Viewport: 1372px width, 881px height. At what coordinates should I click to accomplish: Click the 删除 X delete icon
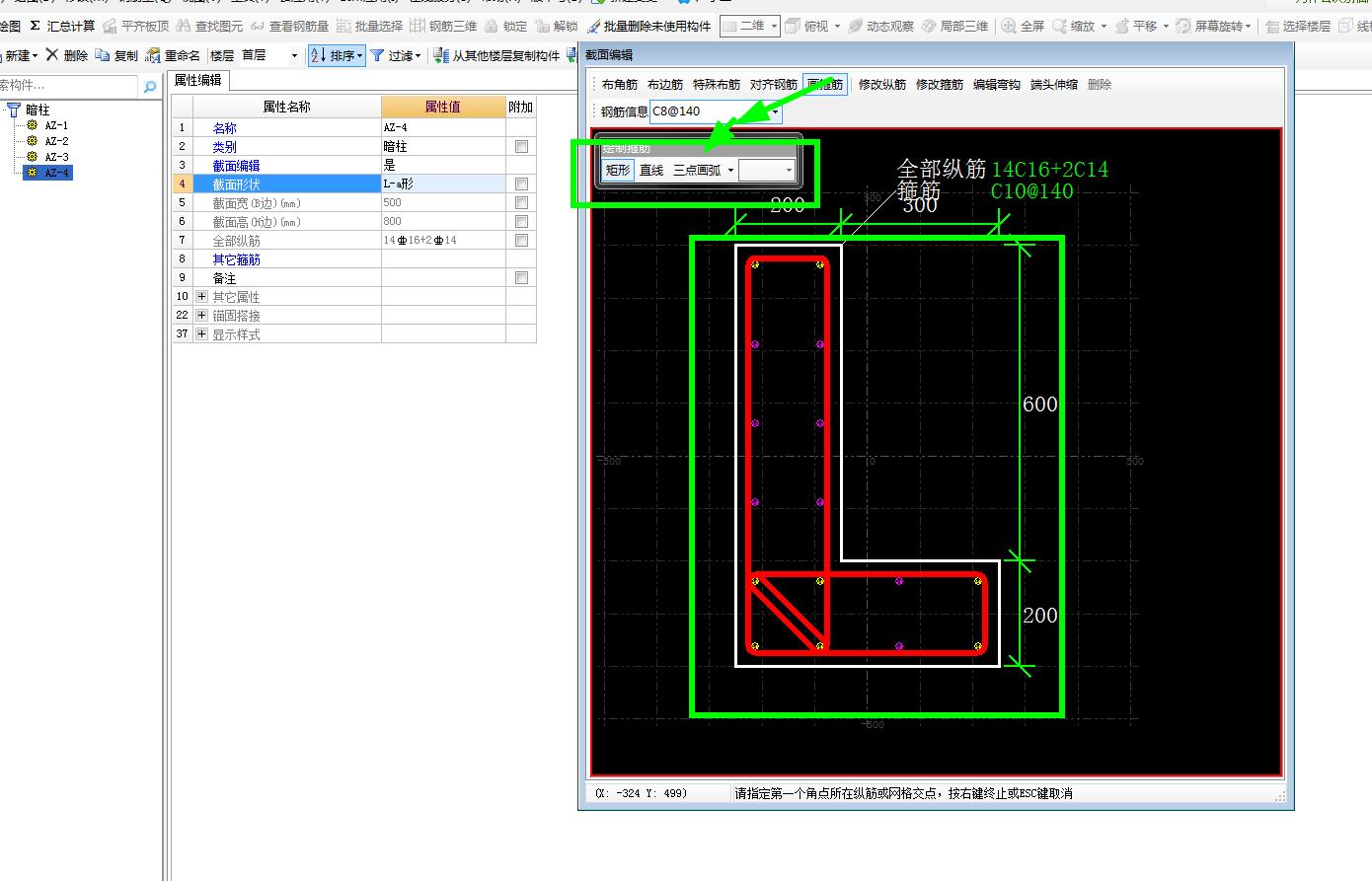pyautogui.click(x=52, y=55)
